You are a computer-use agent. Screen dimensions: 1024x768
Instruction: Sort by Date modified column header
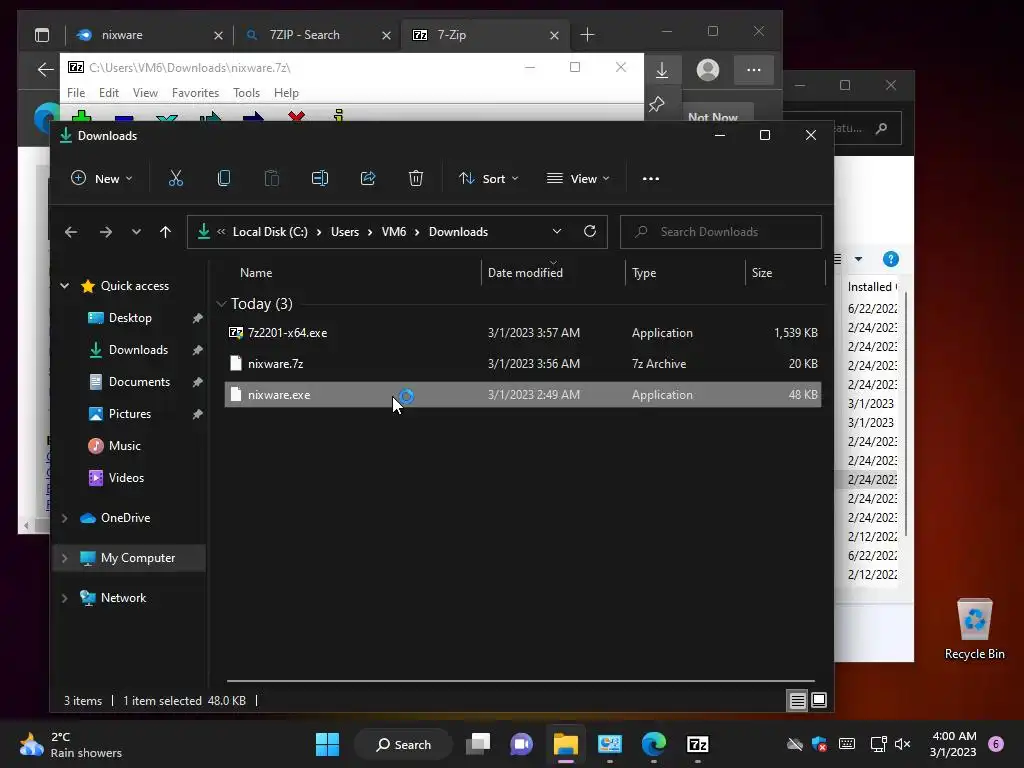tap(525, 273)
